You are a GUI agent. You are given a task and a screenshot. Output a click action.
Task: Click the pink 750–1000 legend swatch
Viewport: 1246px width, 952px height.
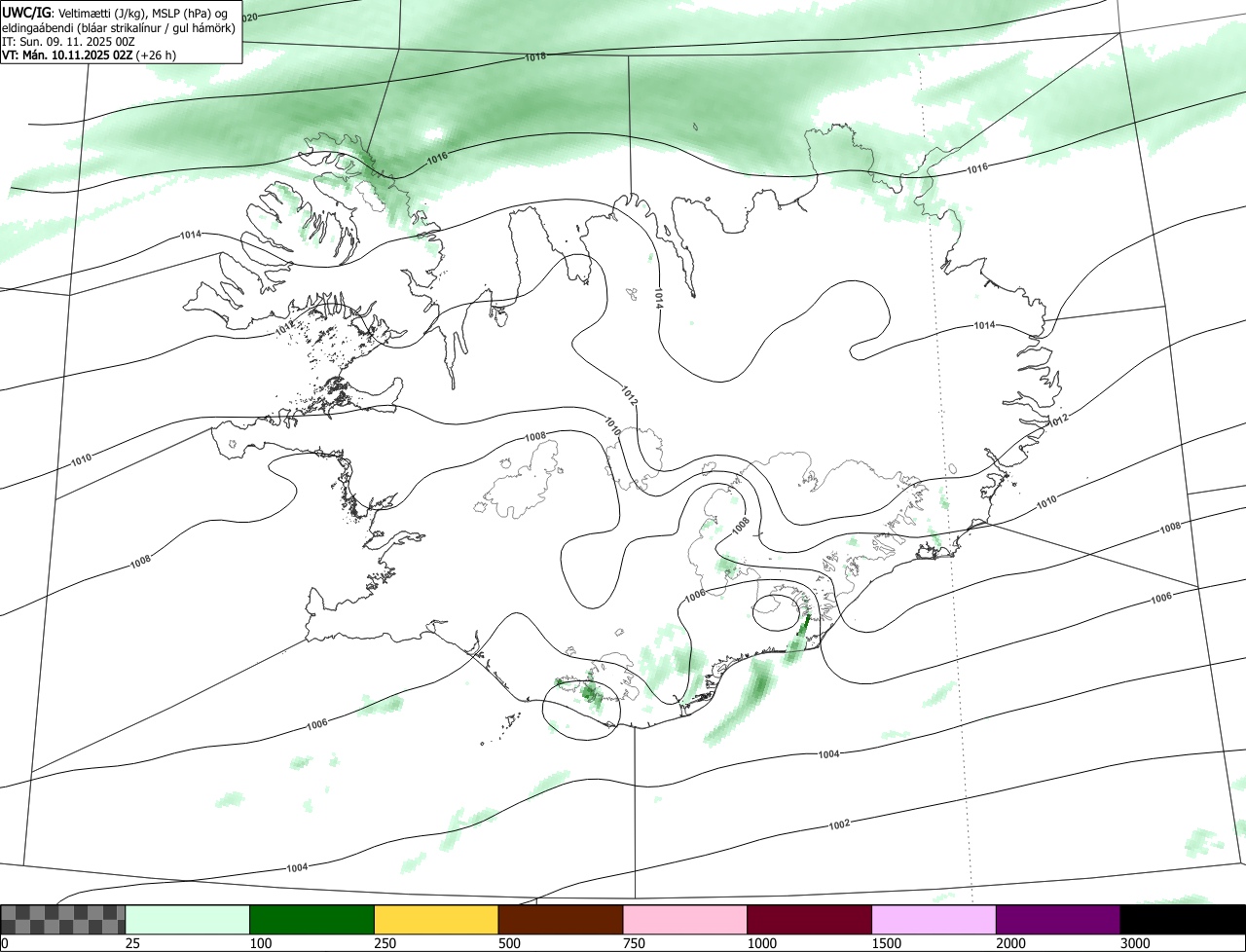(685, 920)
